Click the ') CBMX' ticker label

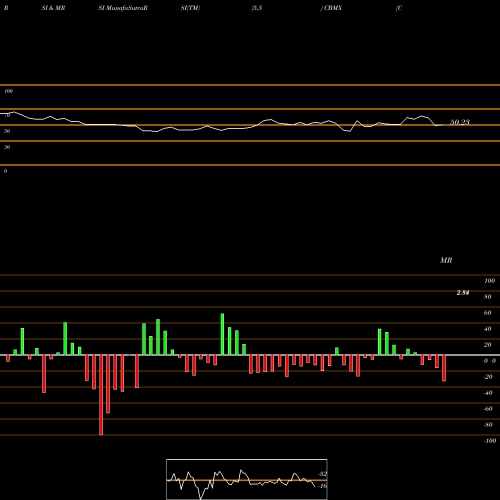click(x=331, y=8)
